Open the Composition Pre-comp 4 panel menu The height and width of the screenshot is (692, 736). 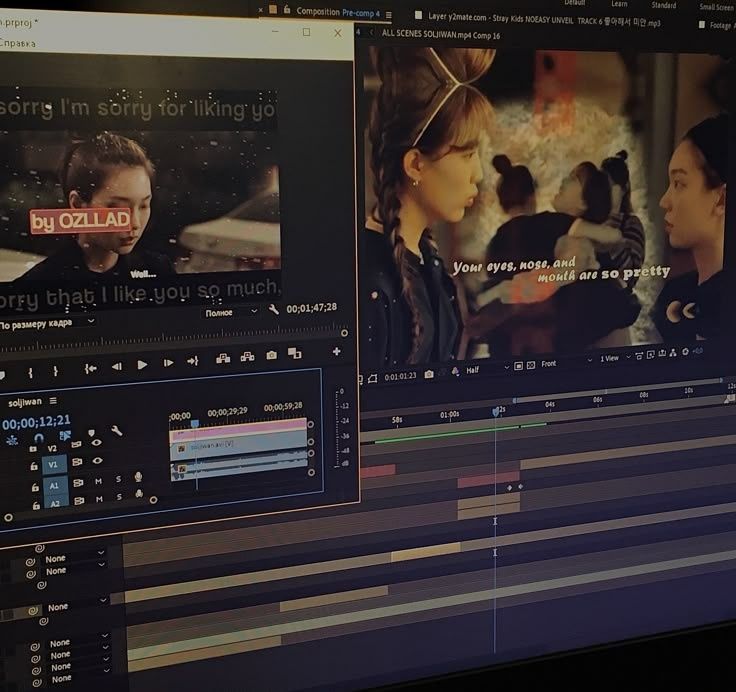[389, 15]
